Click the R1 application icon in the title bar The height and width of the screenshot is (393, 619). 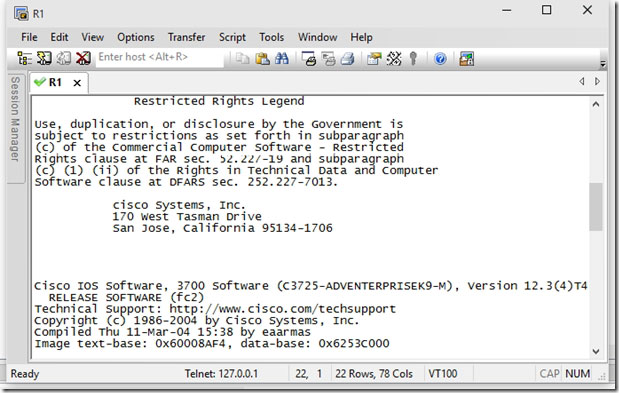click(x=21, y=14)
